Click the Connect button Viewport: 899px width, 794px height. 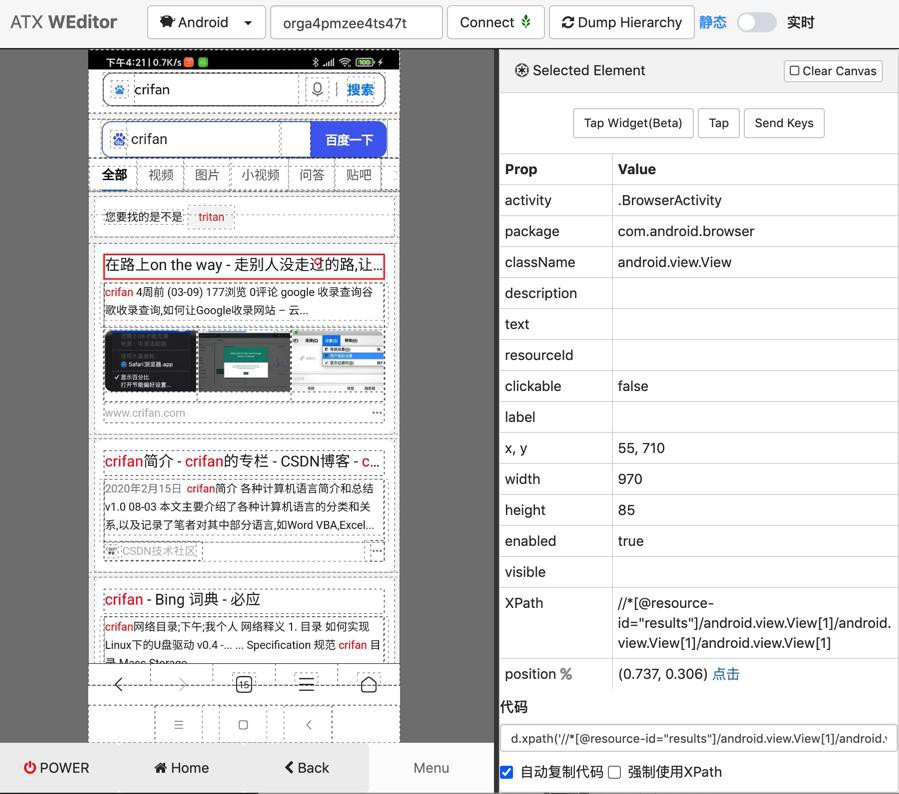pyautogui.click(x=495, y=22)
